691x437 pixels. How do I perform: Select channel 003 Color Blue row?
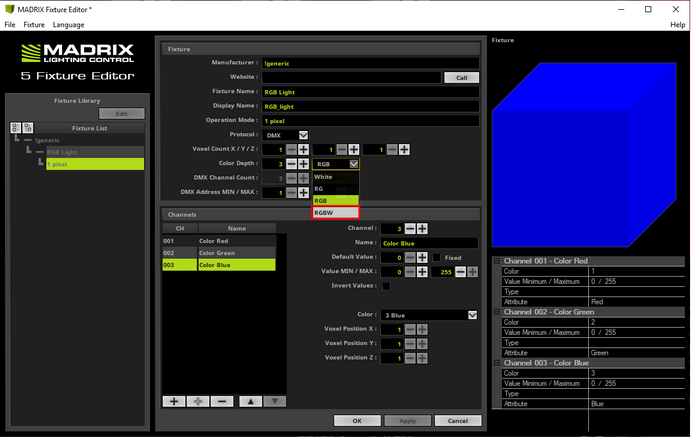219,265
